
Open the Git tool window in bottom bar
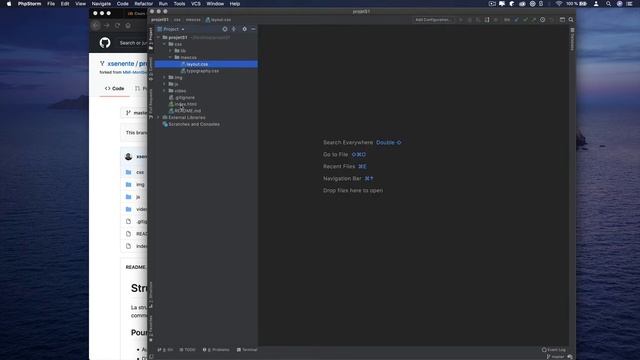(x=165, y=350)
